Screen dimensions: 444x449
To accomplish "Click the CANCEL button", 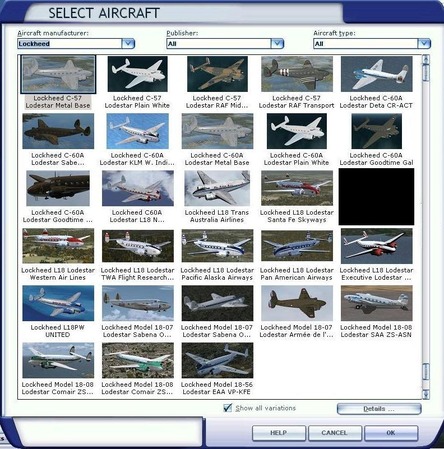I will pos(334,433).
